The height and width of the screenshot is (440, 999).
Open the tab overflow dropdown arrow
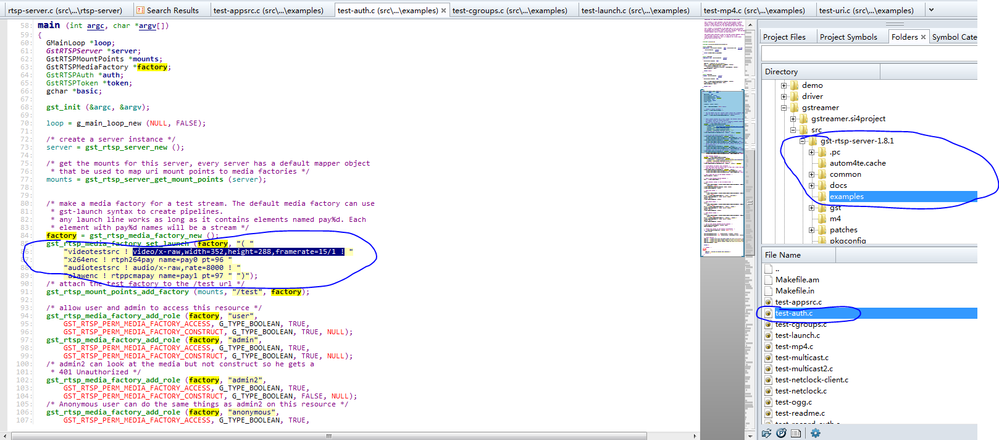tap(931, 10)
